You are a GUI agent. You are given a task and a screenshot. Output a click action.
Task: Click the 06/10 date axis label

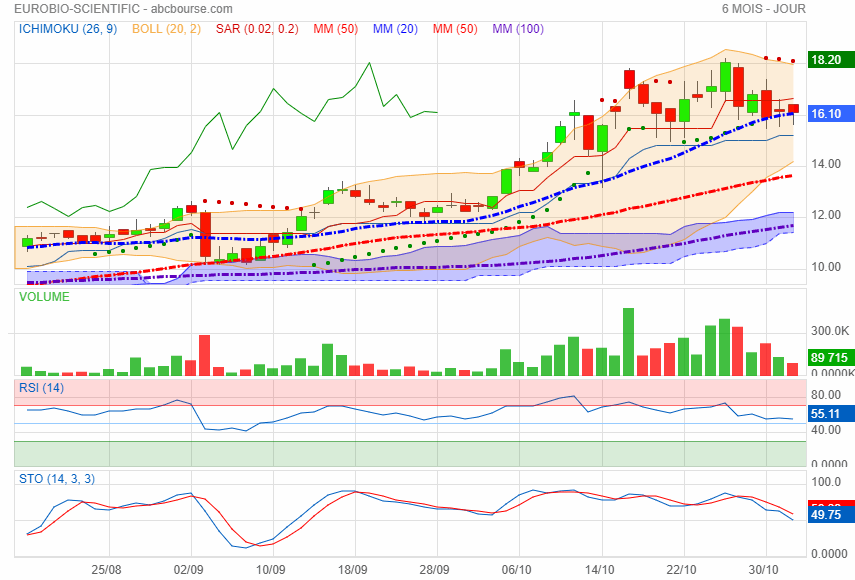click(x=516, y=570)
